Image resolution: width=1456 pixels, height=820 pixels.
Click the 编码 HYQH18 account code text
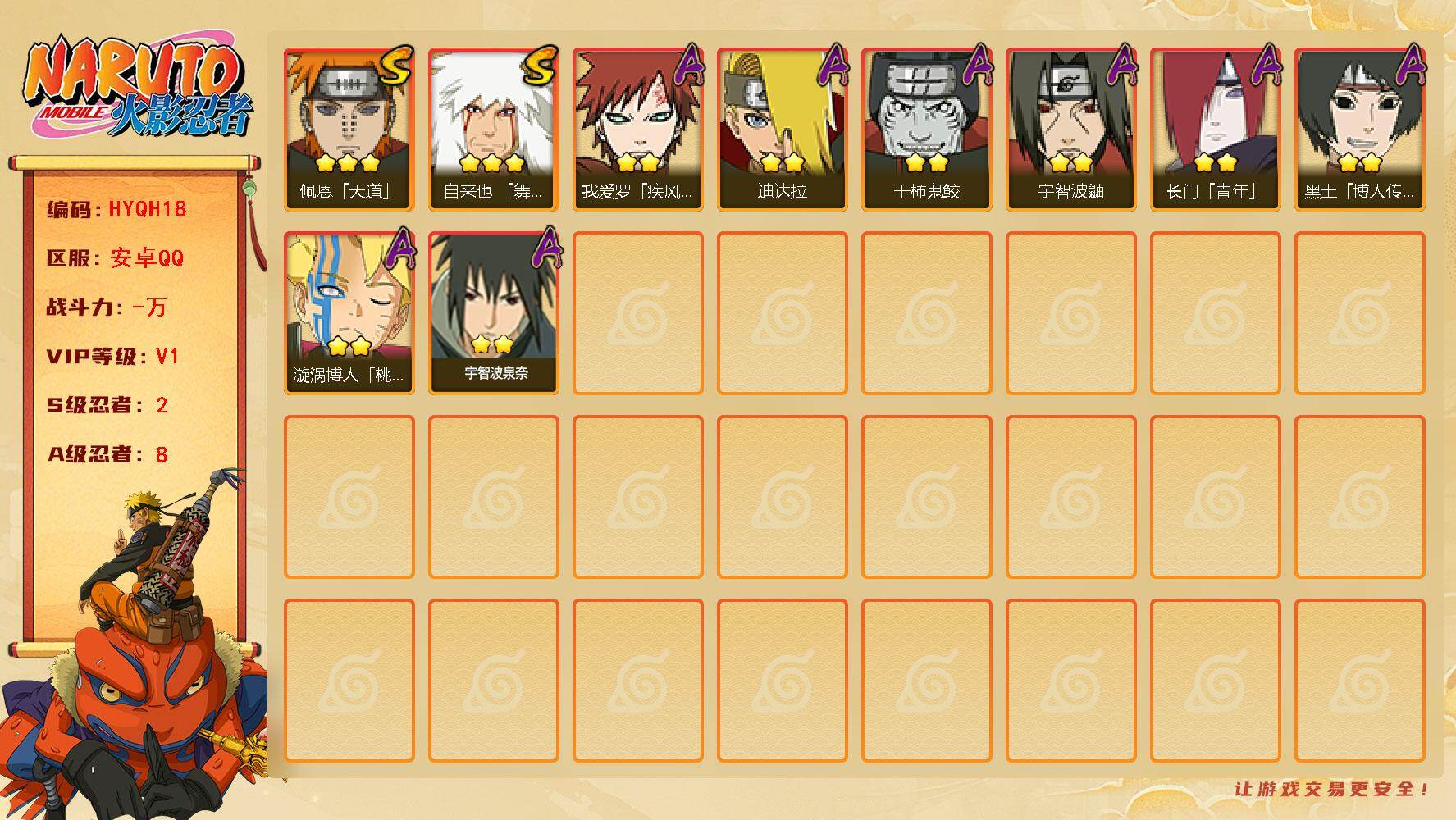point(116,209)
